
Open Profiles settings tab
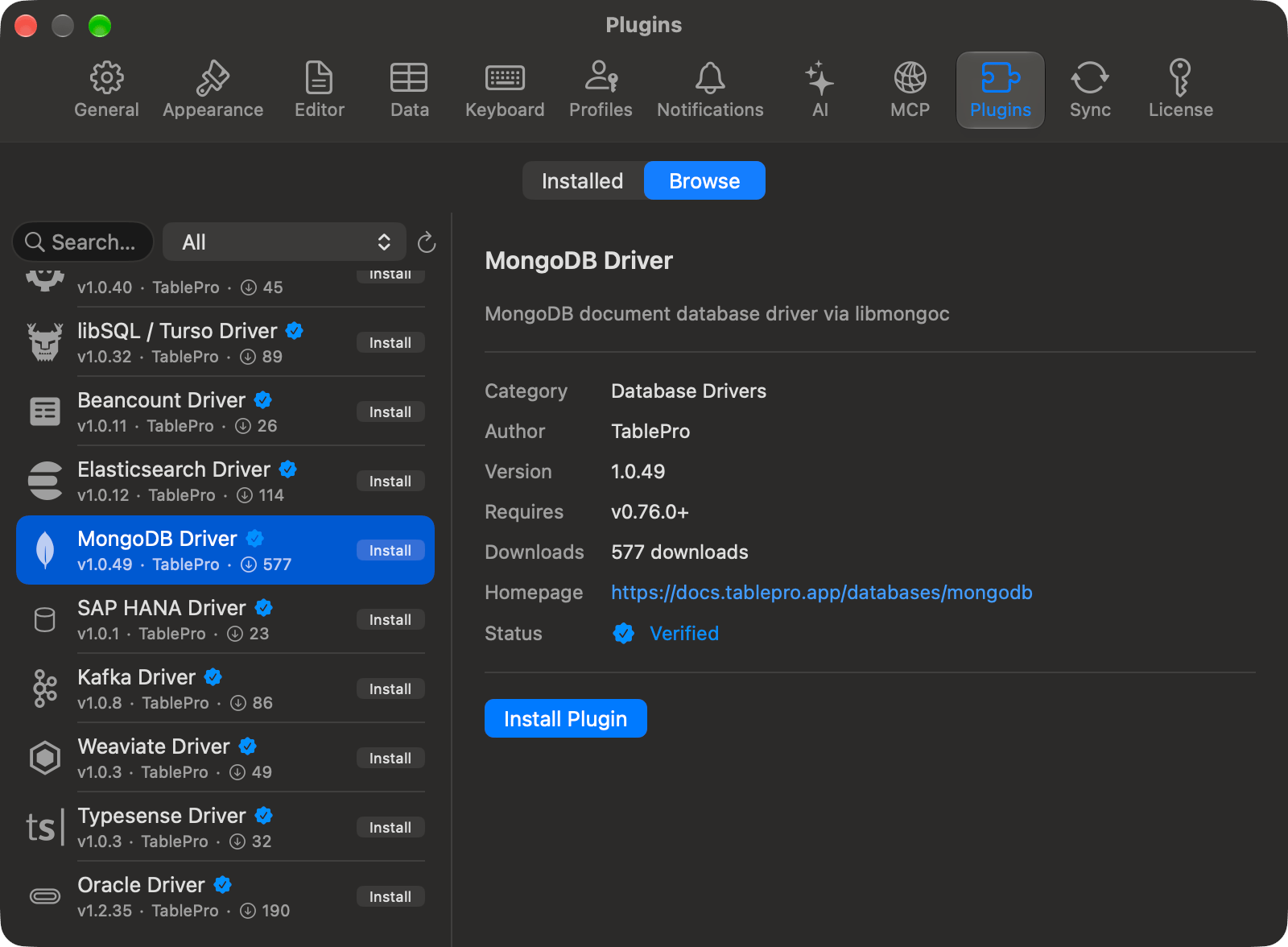pyautogui.click(x=601, y=90)
